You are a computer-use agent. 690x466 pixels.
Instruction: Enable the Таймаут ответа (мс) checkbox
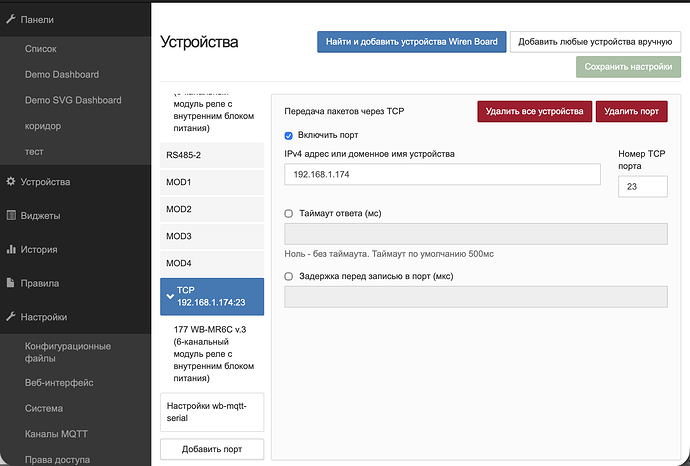pyautogui.click(x=289, y=213)
